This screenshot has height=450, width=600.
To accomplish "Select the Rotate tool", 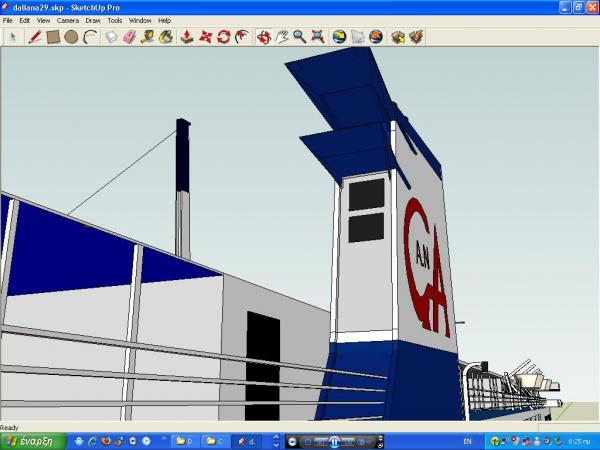I will 223,37.
